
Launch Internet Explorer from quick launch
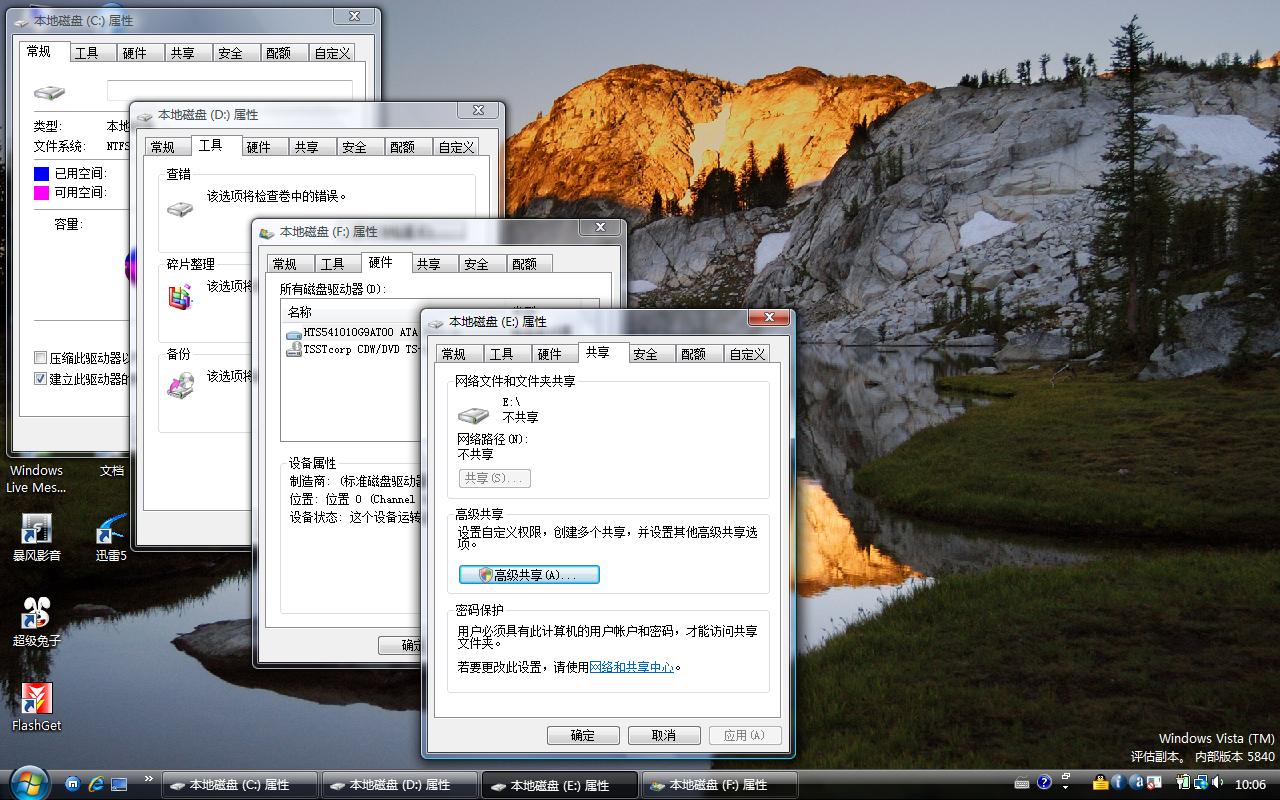(x=96, y=784)
